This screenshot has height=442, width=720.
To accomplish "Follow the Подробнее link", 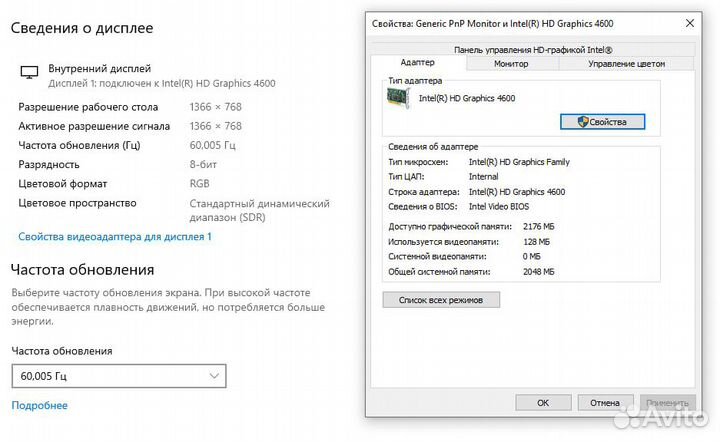I will 39,405.
